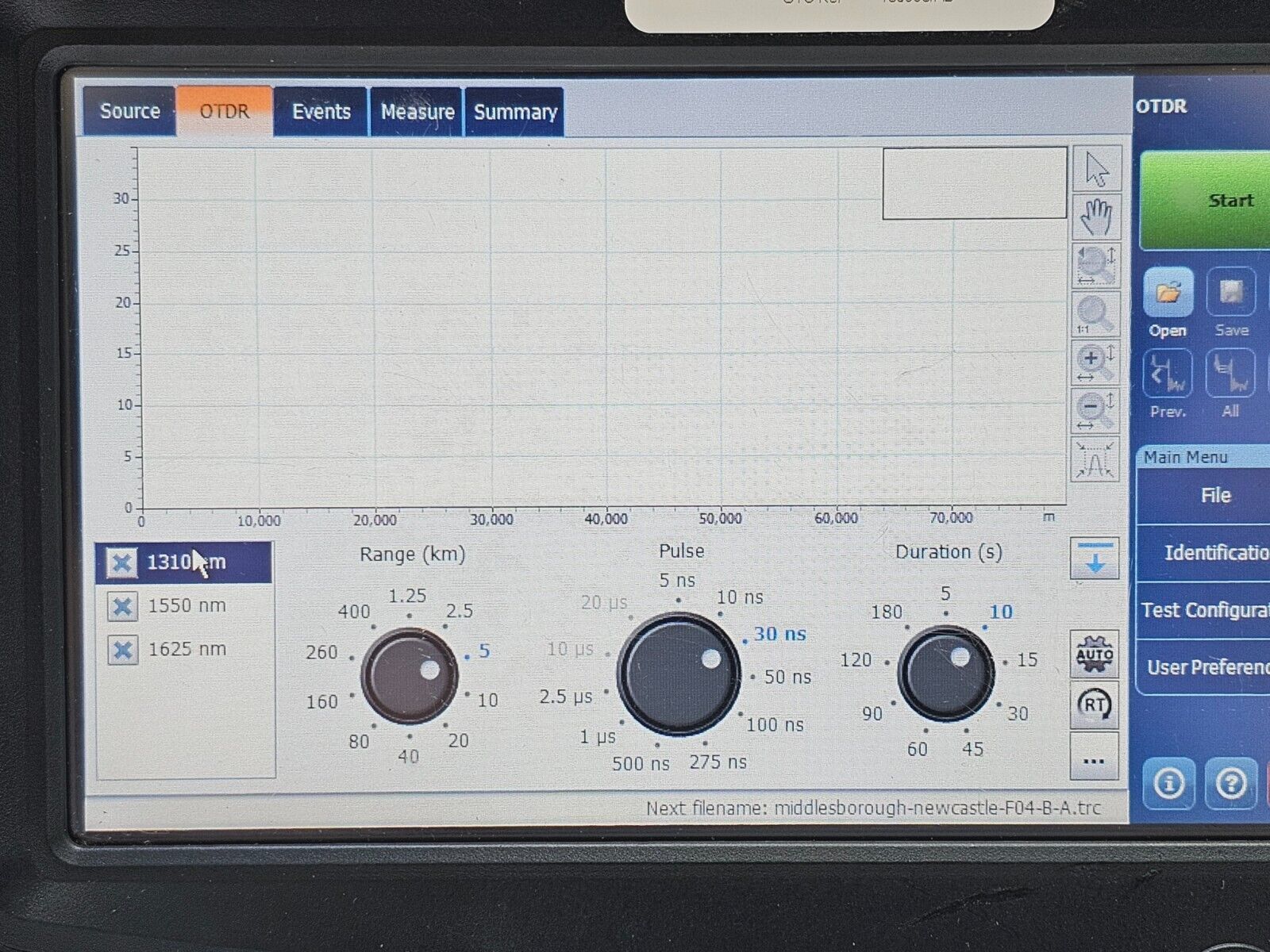This screenshot has width=1270, height=952.
Task: Open the Summary tab
Action: (x=515, y=113)
